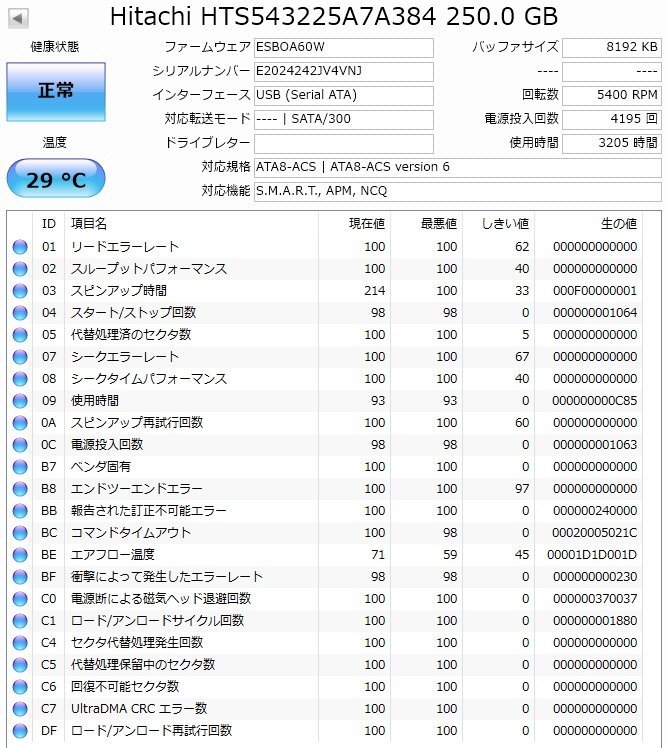Click raw value 000000370037
The image size is (668, 748).
tap(595, 599)
